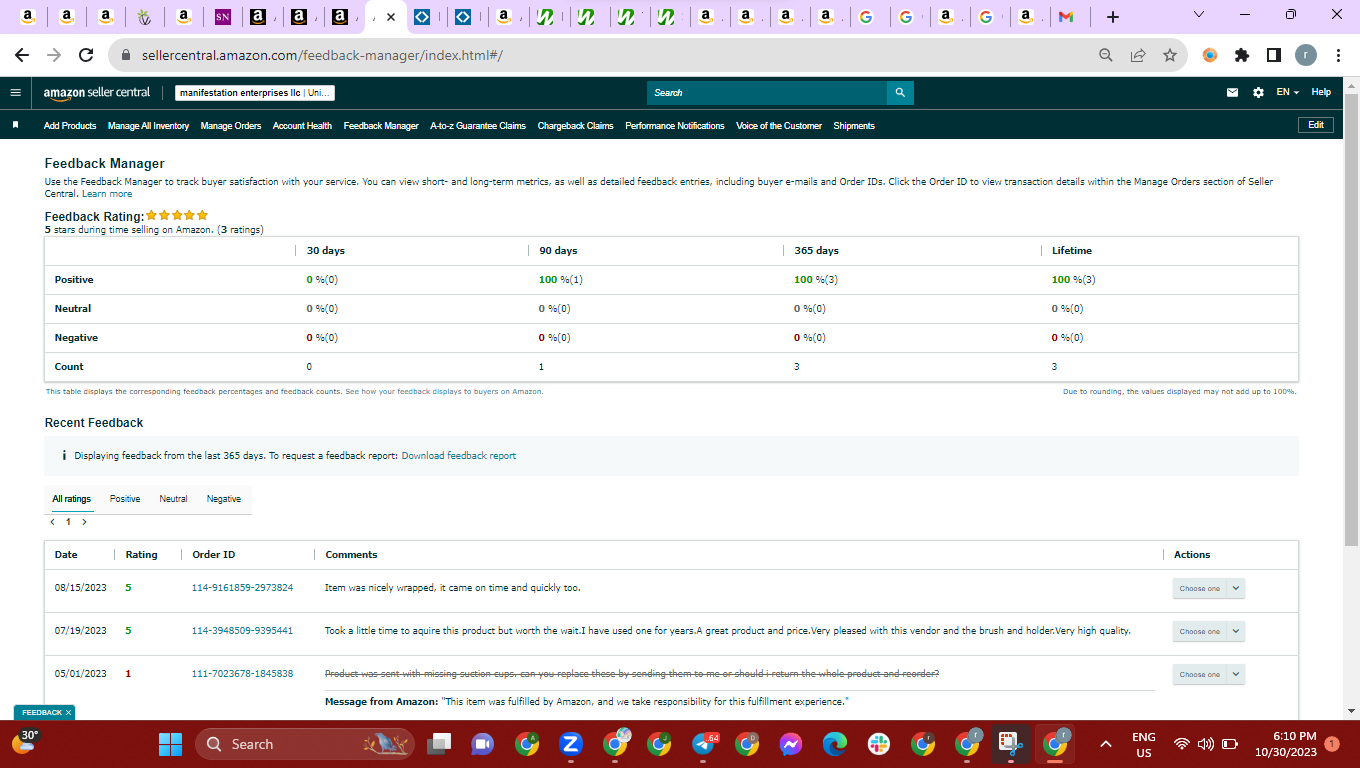Click the Seller Central search field

point(767,93)
